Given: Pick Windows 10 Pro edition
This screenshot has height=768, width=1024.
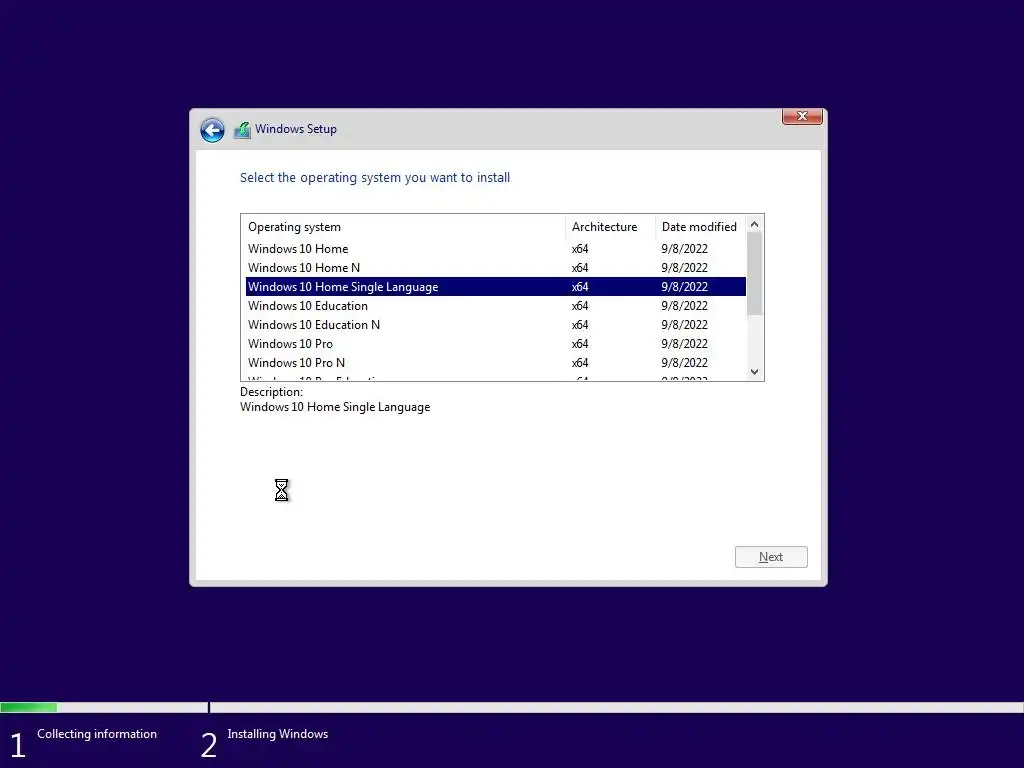Looking at the screenshot, I should click(496, 344).
